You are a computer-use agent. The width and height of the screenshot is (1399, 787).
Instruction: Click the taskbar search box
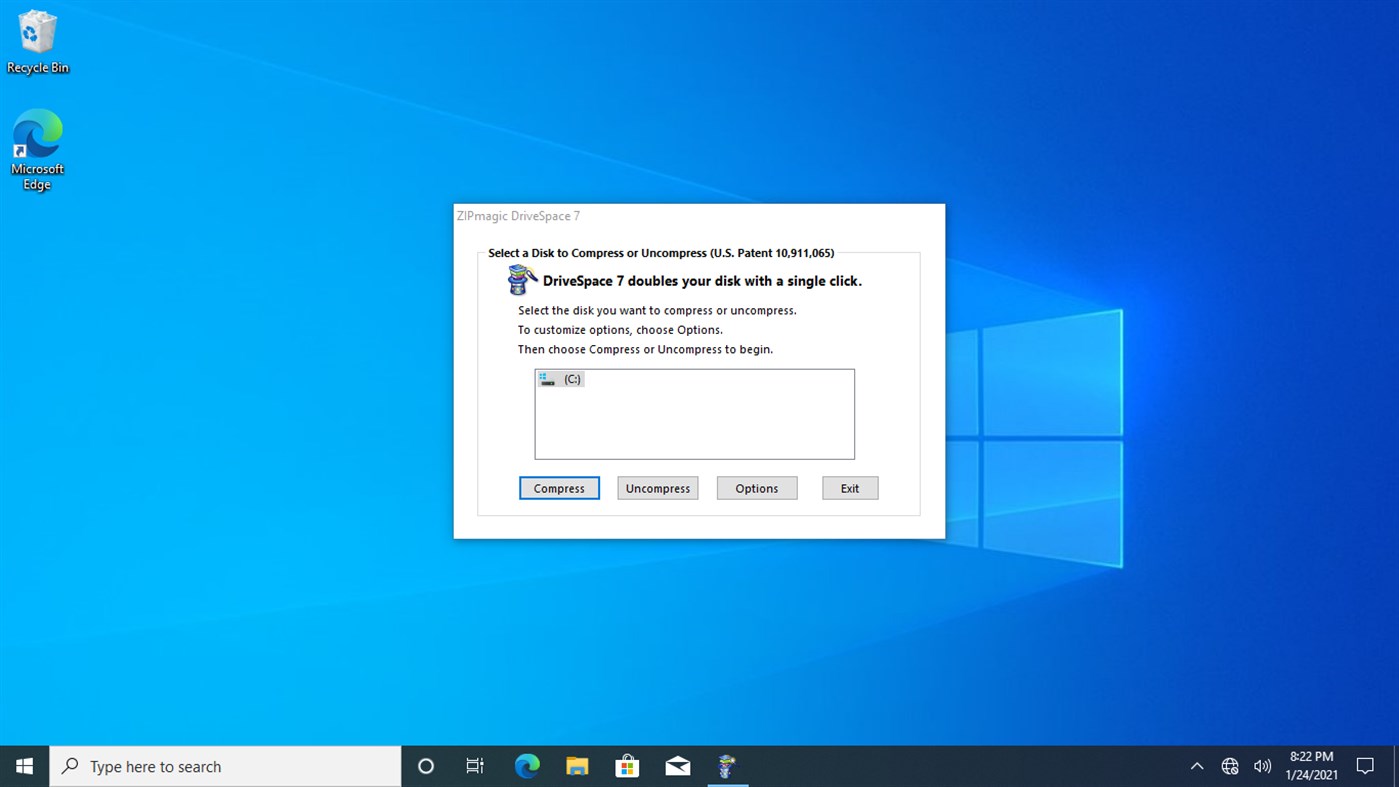pos(225,766)
